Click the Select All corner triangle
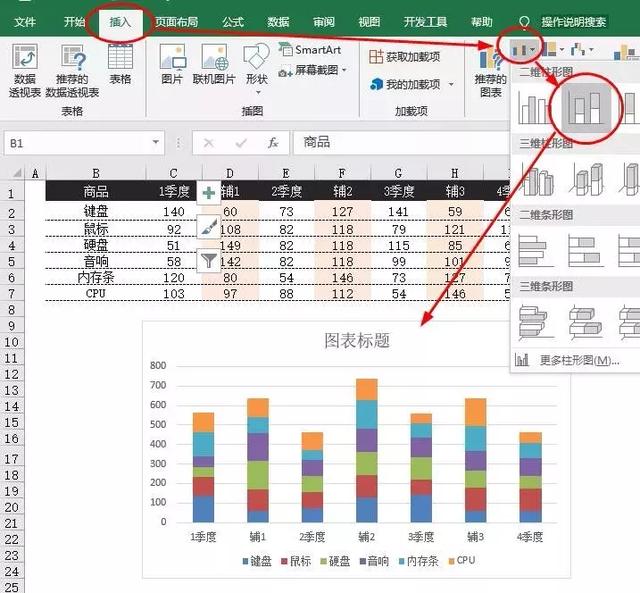Viewport: 640px width, 593px height. click(x=15, y=173)
